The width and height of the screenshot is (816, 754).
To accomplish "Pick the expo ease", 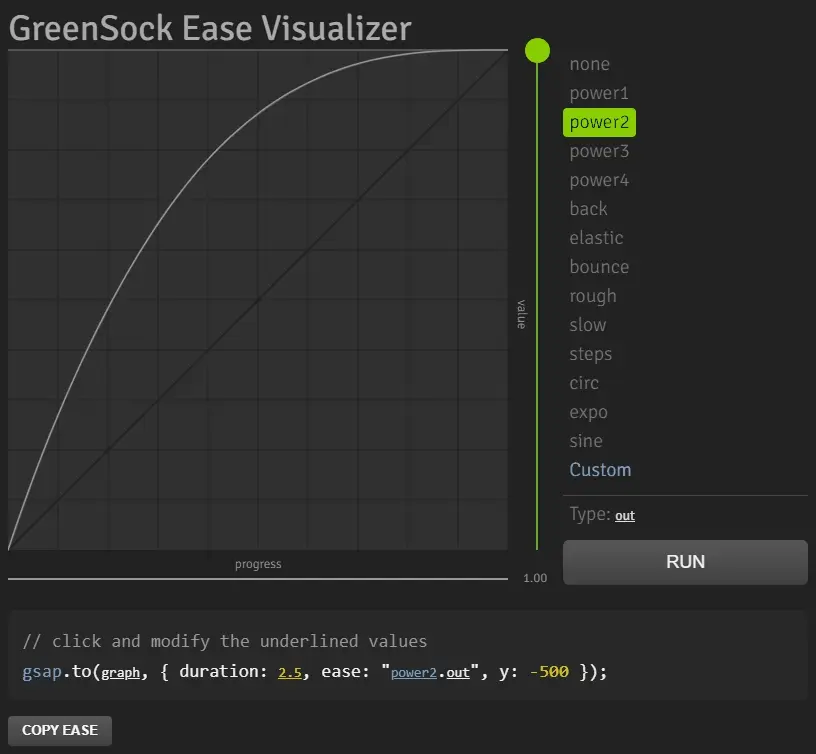I will 588,412.
